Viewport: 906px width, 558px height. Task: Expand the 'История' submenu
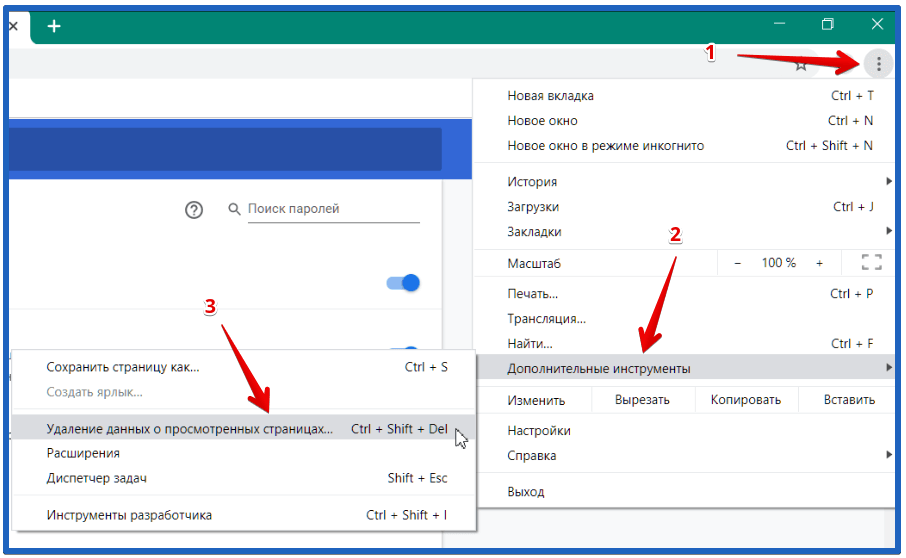tap(684, 182)
